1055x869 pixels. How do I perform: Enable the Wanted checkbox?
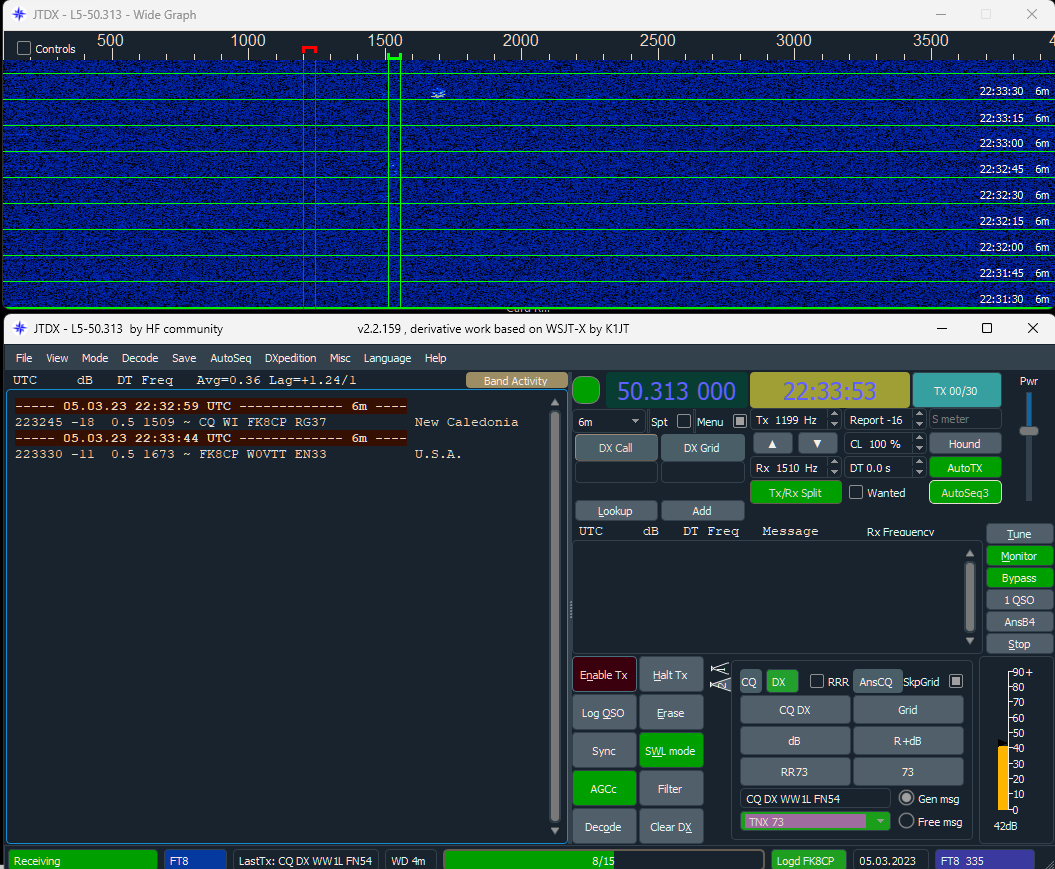(x=856, y=492)
